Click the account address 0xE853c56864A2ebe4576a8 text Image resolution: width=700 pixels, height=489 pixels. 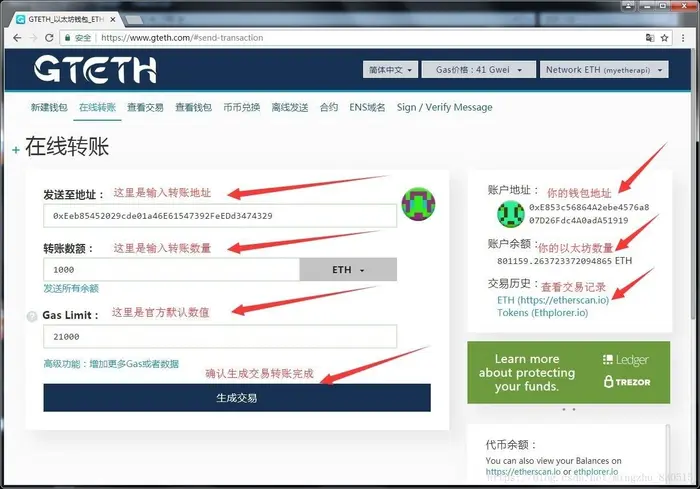click(589, 207)
